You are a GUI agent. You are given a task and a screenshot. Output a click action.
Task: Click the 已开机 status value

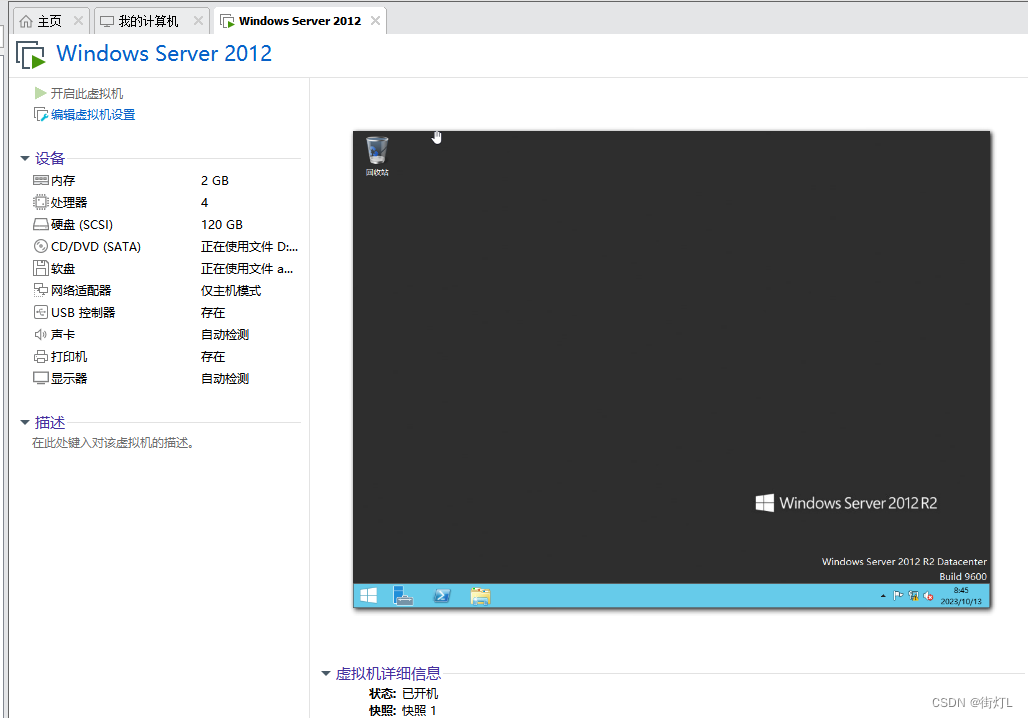pos(420,693)
